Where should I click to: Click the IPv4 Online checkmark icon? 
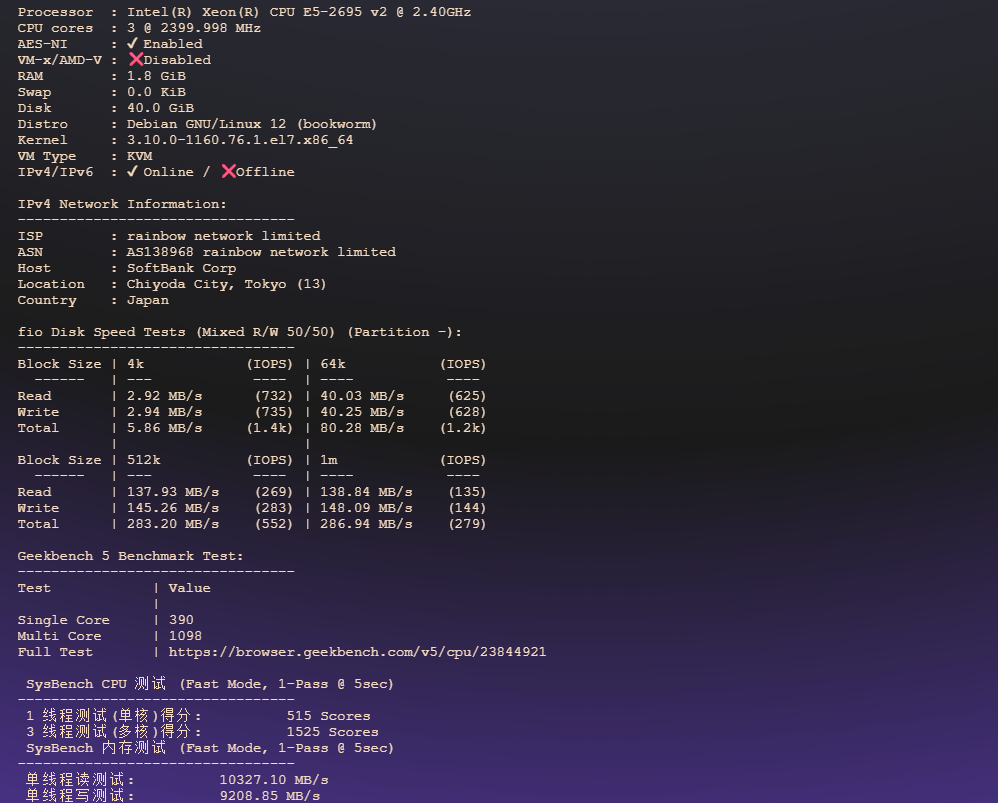[x=133, y=171]
